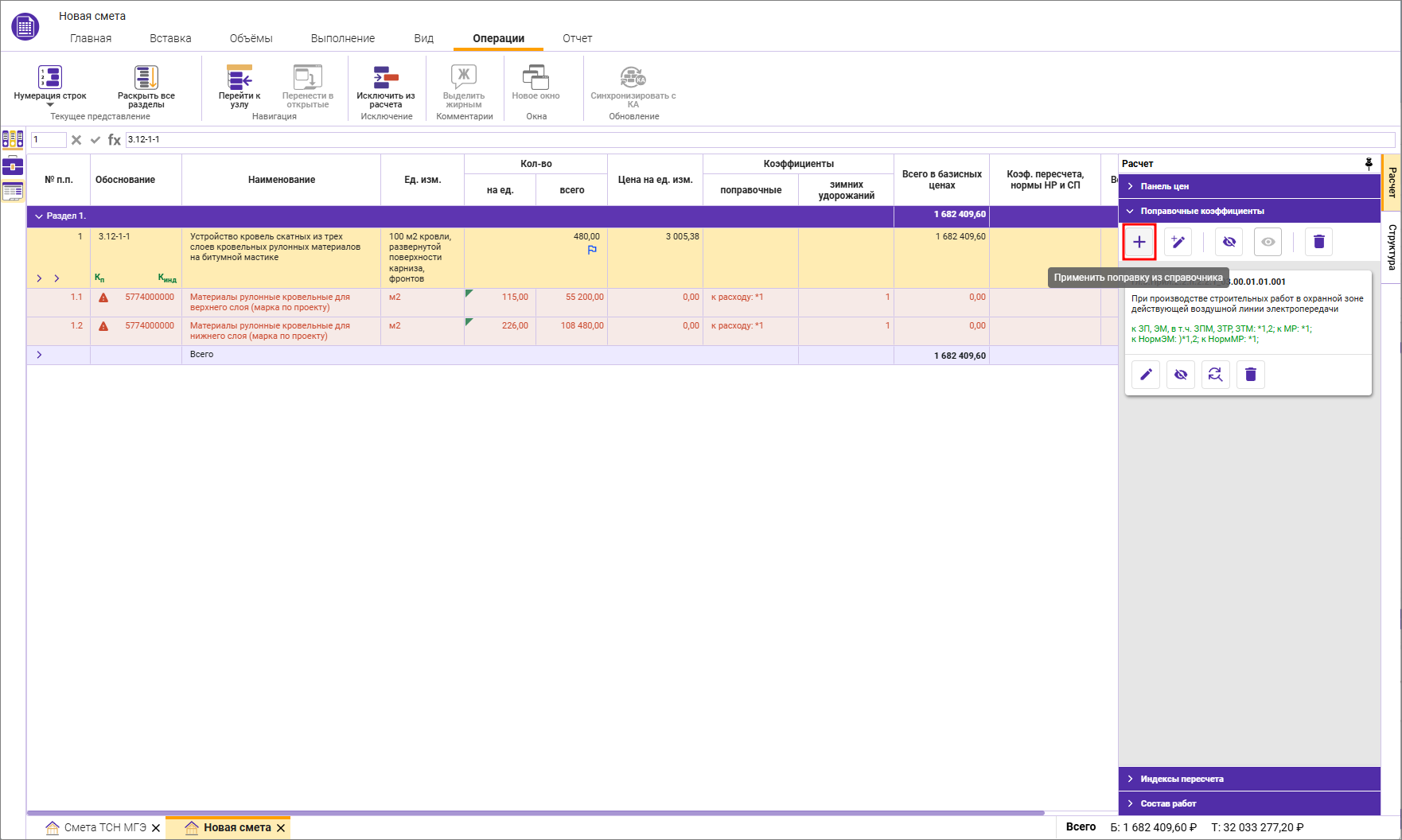Collapse Раздел 1 row chevron

(39, 216)
